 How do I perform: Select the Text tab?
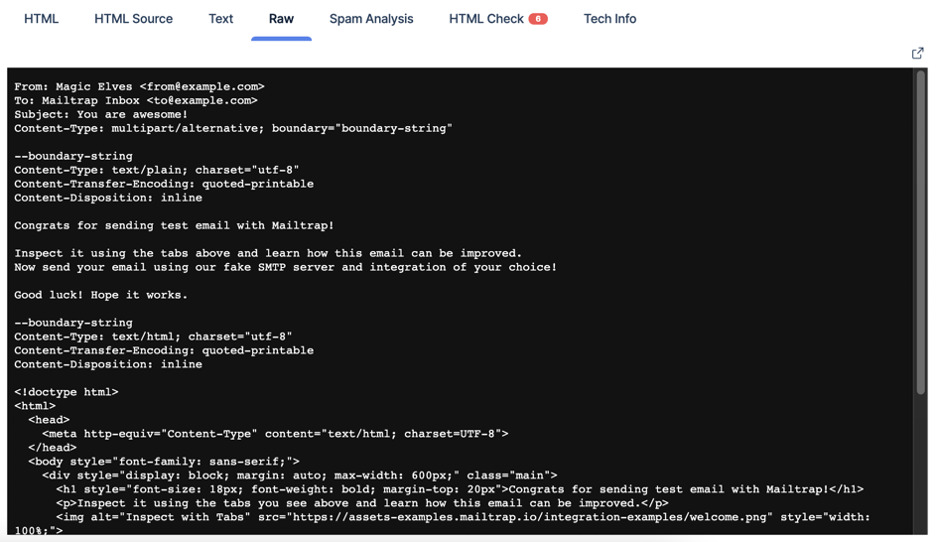(221, 19)
